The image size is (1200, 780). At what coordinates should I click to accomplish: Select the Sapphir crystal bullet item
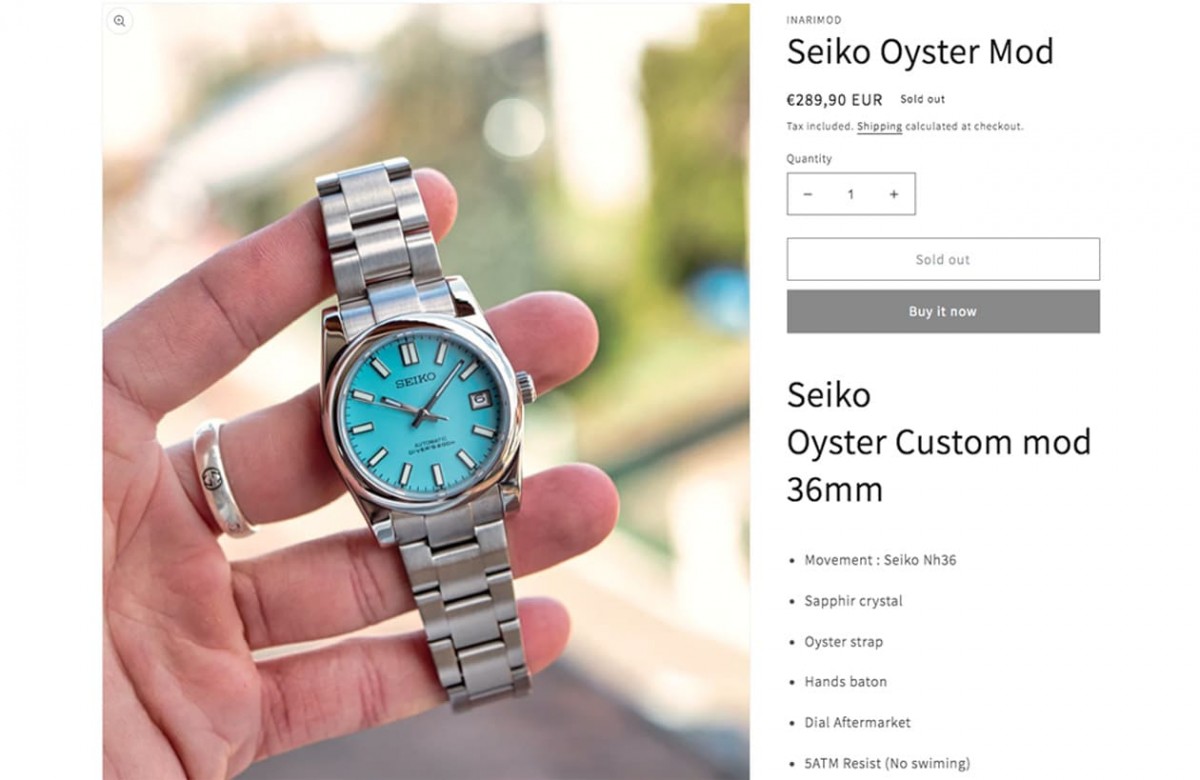853,601
